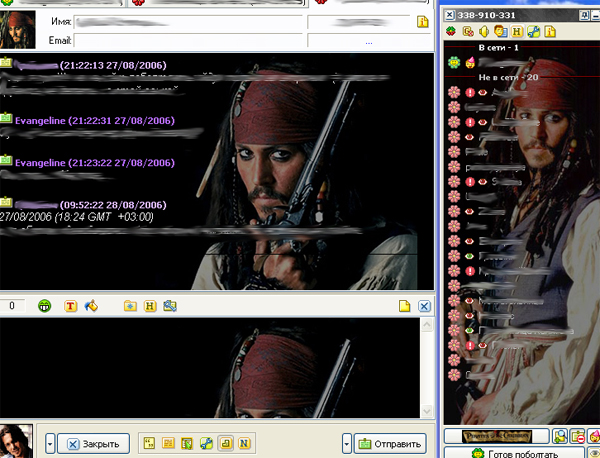Click the card with red minus icon
Image resolution: width=600 pixels, height=458 pixels.
(577, 436)
